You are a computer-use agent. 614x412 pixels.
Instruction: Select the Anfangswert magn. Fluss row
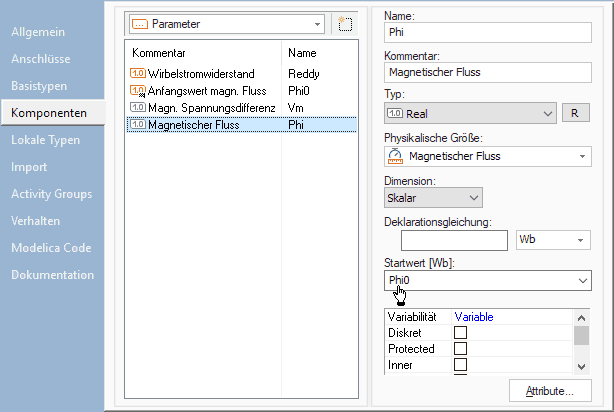click(242, 91)
